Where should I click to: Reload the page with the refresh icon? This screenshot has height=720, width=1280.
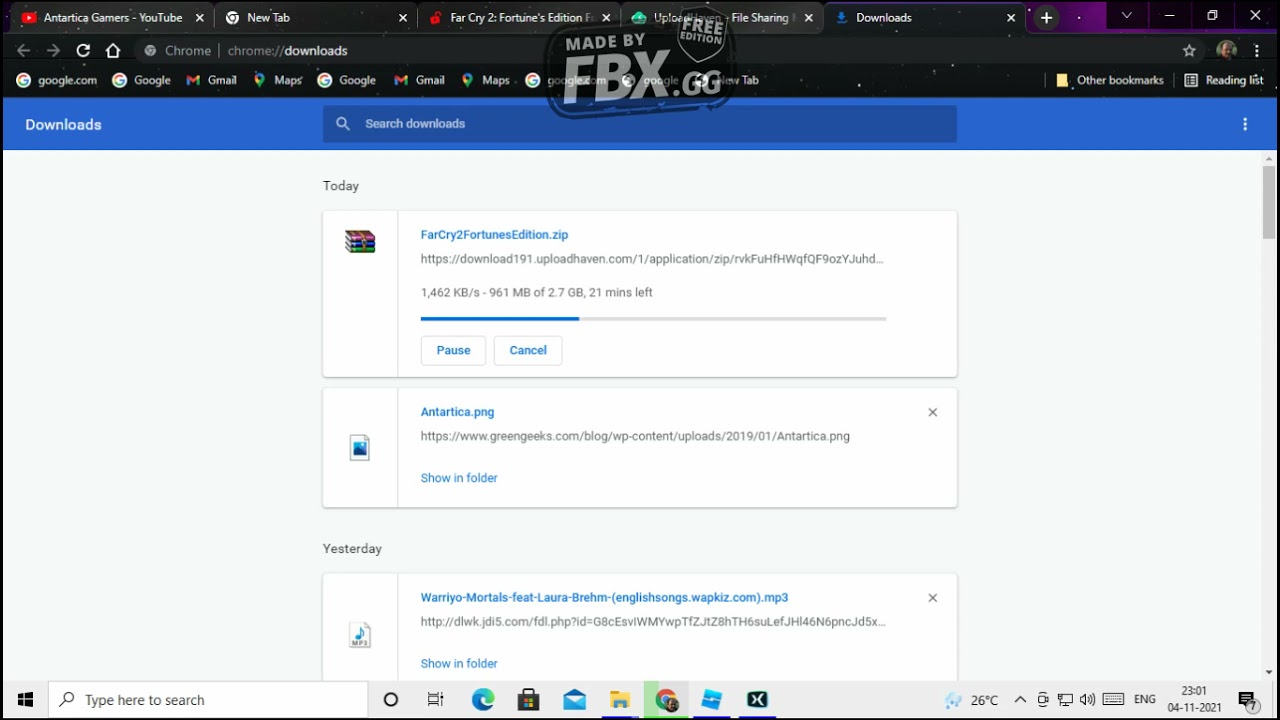pos(83,50)
